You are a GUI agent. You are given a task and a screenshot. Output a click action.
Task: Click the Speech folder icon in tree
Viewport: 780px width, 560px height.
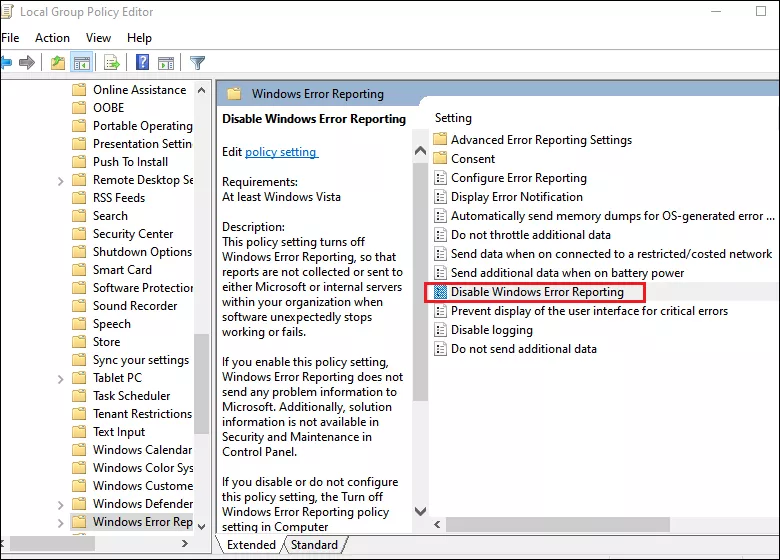click(x=79, y=324)
